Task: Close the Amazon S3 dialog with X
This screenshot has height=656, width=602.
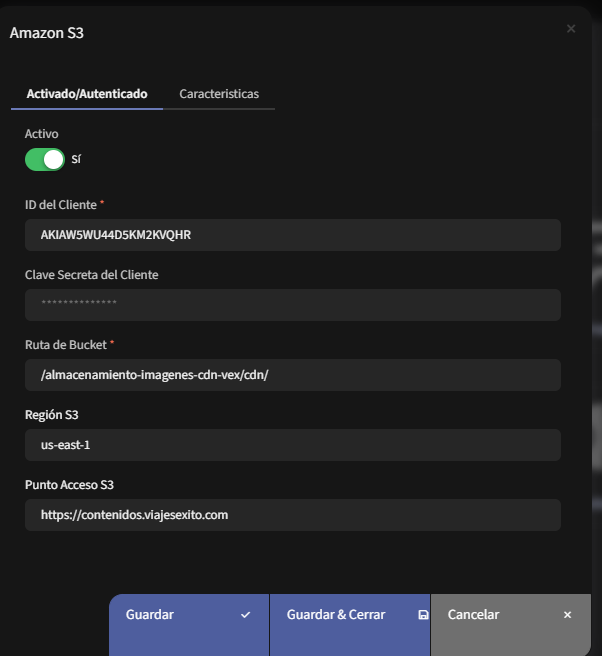Action: (571, 29)
